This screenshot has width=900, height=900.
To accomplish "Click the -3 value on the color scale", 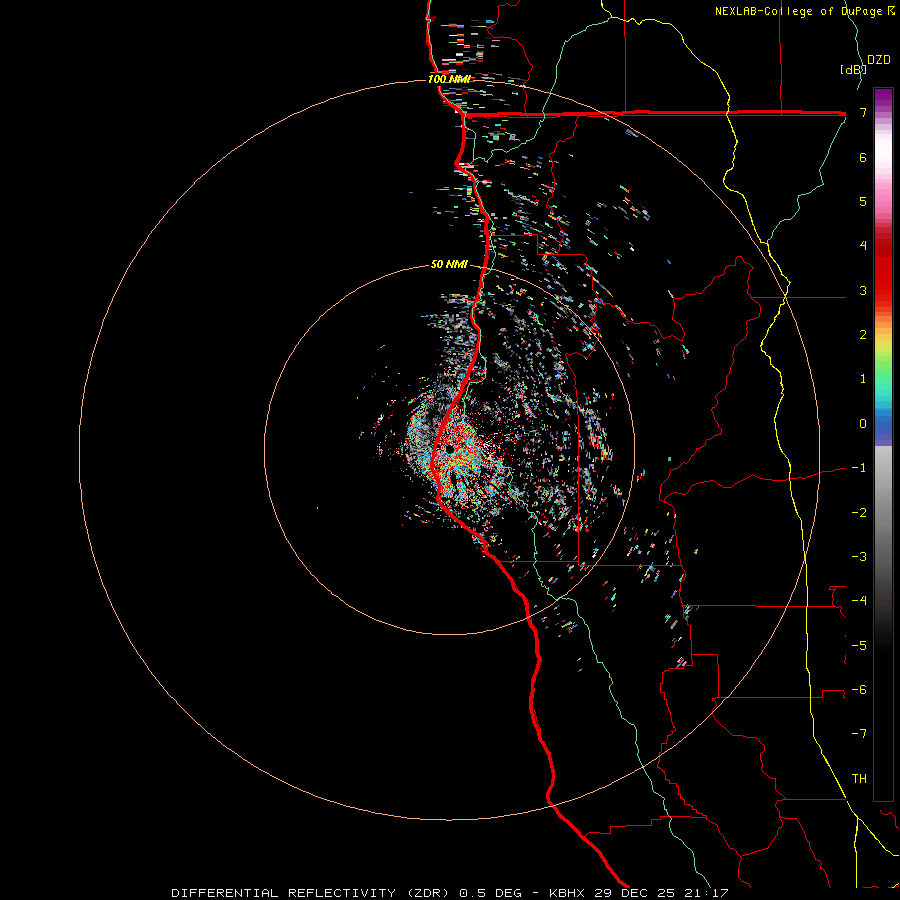I will pyautogui.click(x=859, y=557).
